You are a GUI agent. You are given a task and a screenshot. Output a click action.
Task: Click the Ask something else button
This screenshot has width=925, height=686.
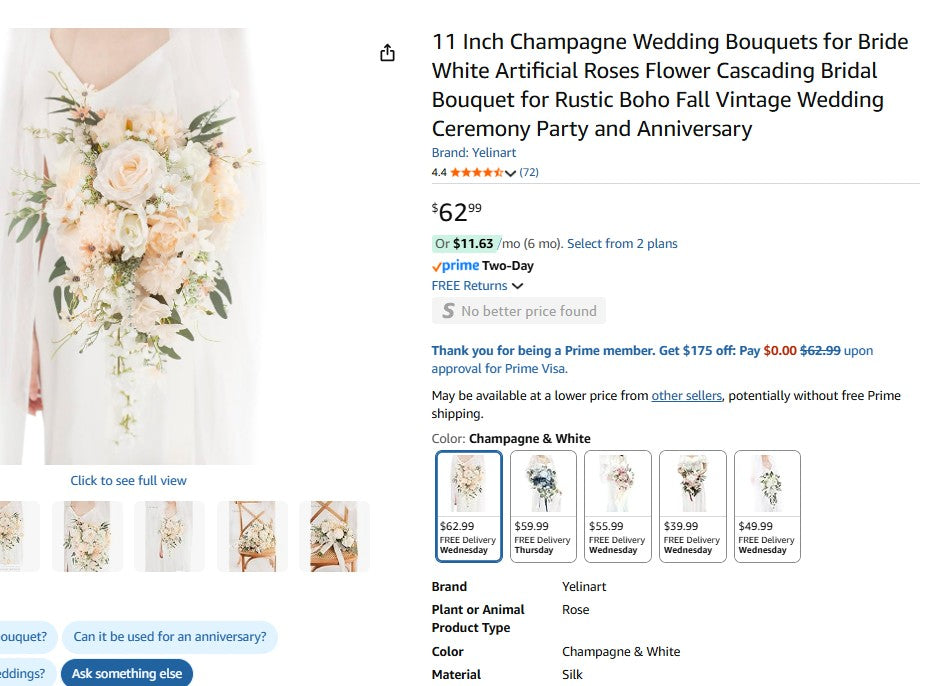tap(127, 673)
